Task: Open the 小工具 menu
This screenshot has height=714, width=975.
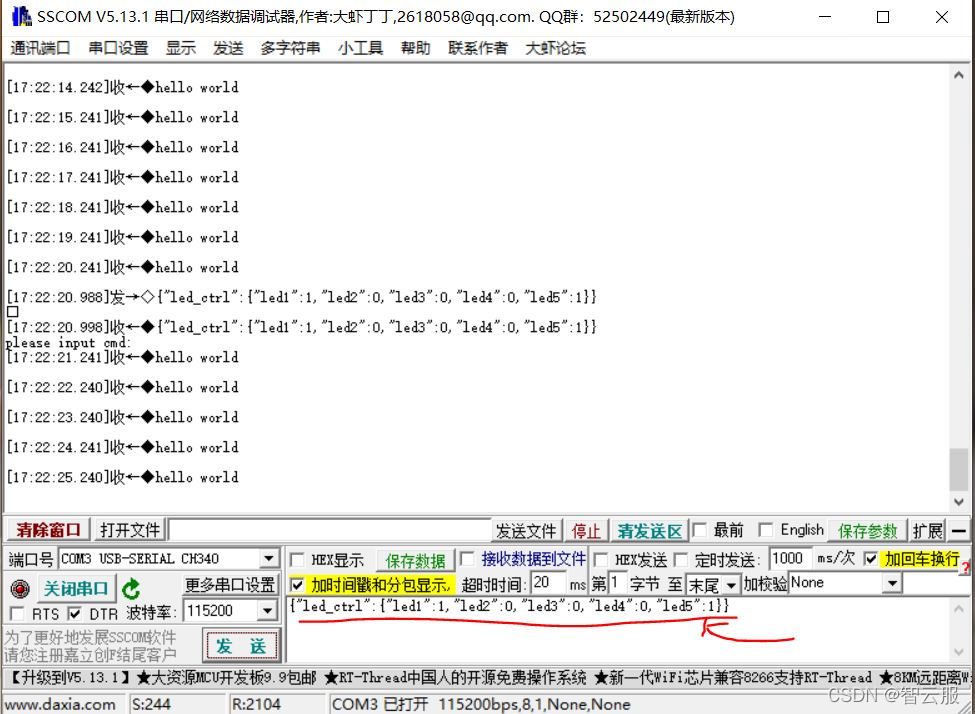Action: click(x=361, y=48)
